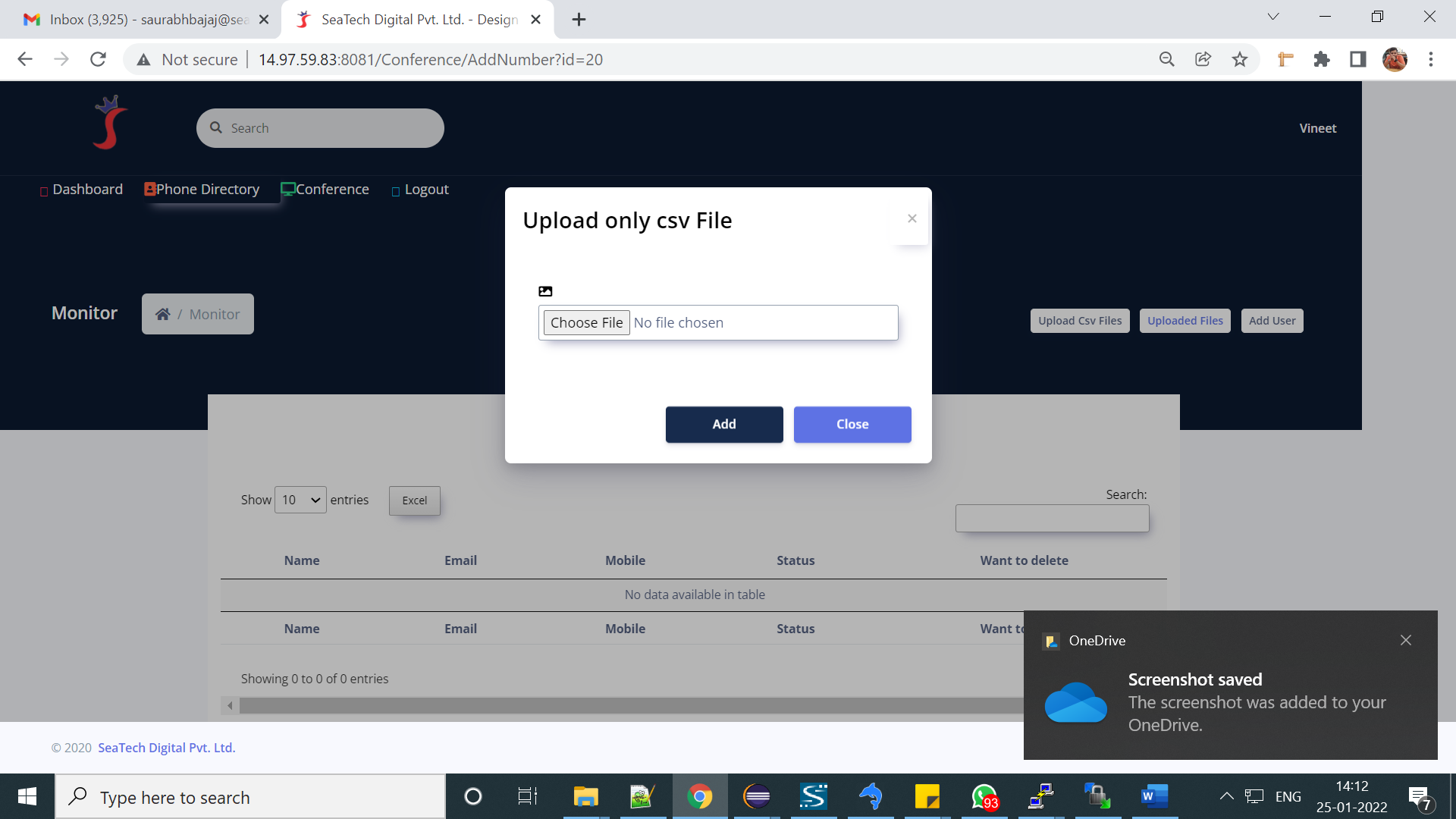Click the Choose File button

pyautogui.click(x=586, y=322)
